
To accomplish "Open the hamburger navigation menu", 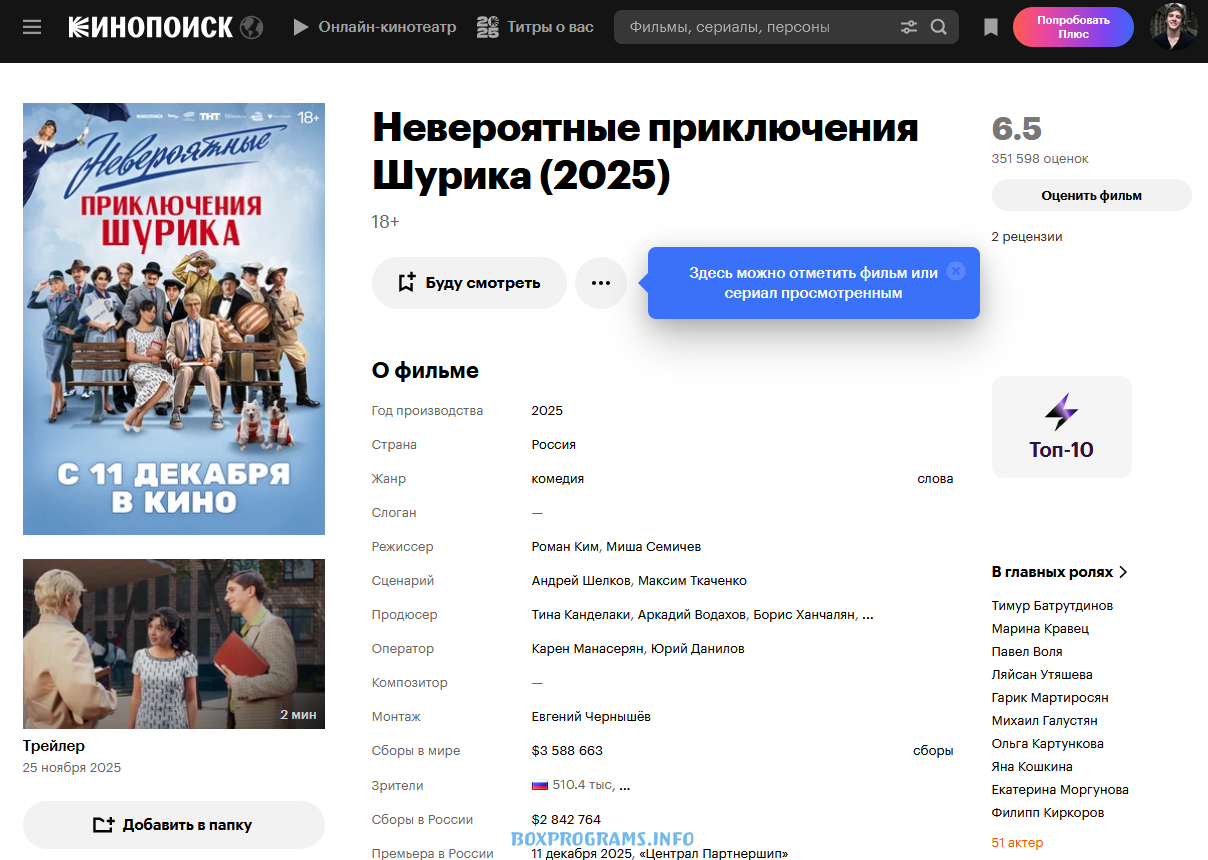I will (x=32, y=27).
